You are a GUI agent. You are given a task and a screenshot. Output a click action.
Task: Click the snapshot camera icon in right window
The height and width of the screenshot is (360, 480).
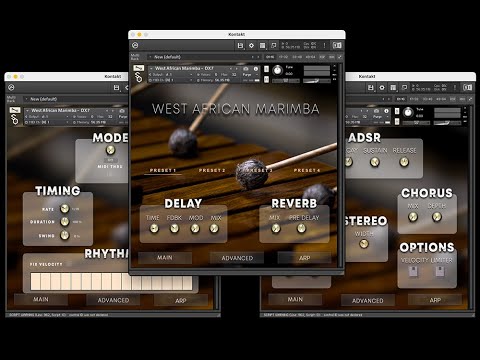tap(376, 111)
